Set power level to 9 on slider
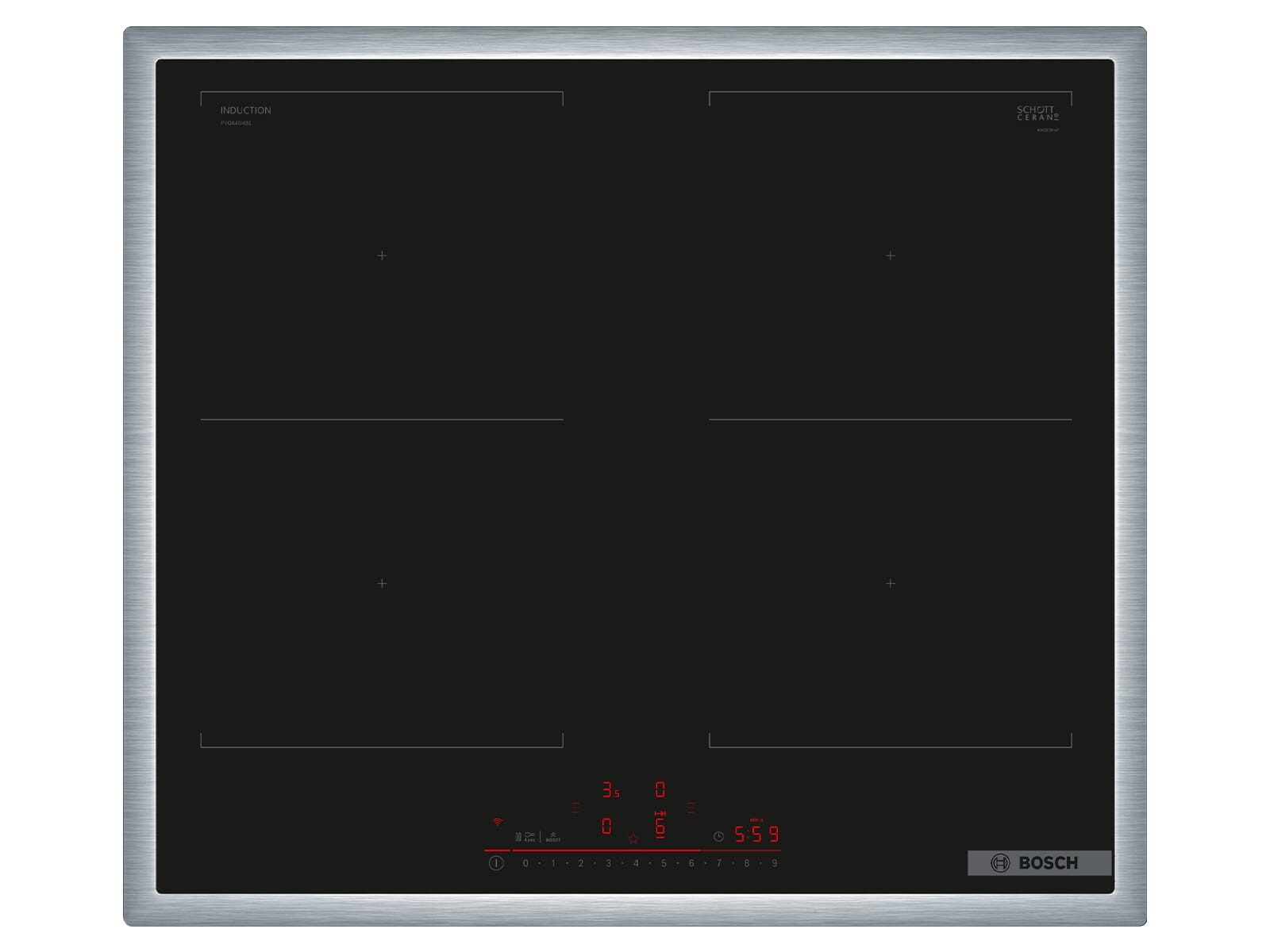1270x952 pixels. [774, 863]
